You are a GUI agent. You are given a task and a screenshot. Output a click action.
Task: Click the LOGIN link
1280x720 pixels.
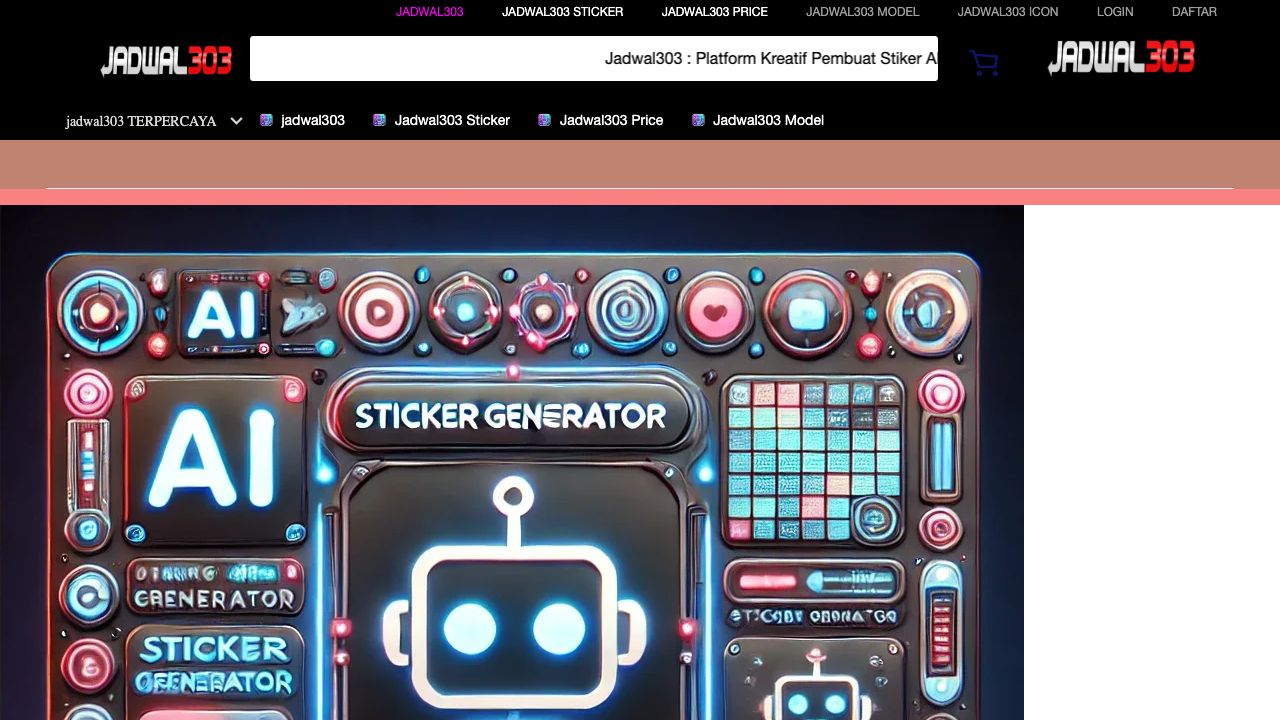pyautogui.click(x=1114, y=12)
